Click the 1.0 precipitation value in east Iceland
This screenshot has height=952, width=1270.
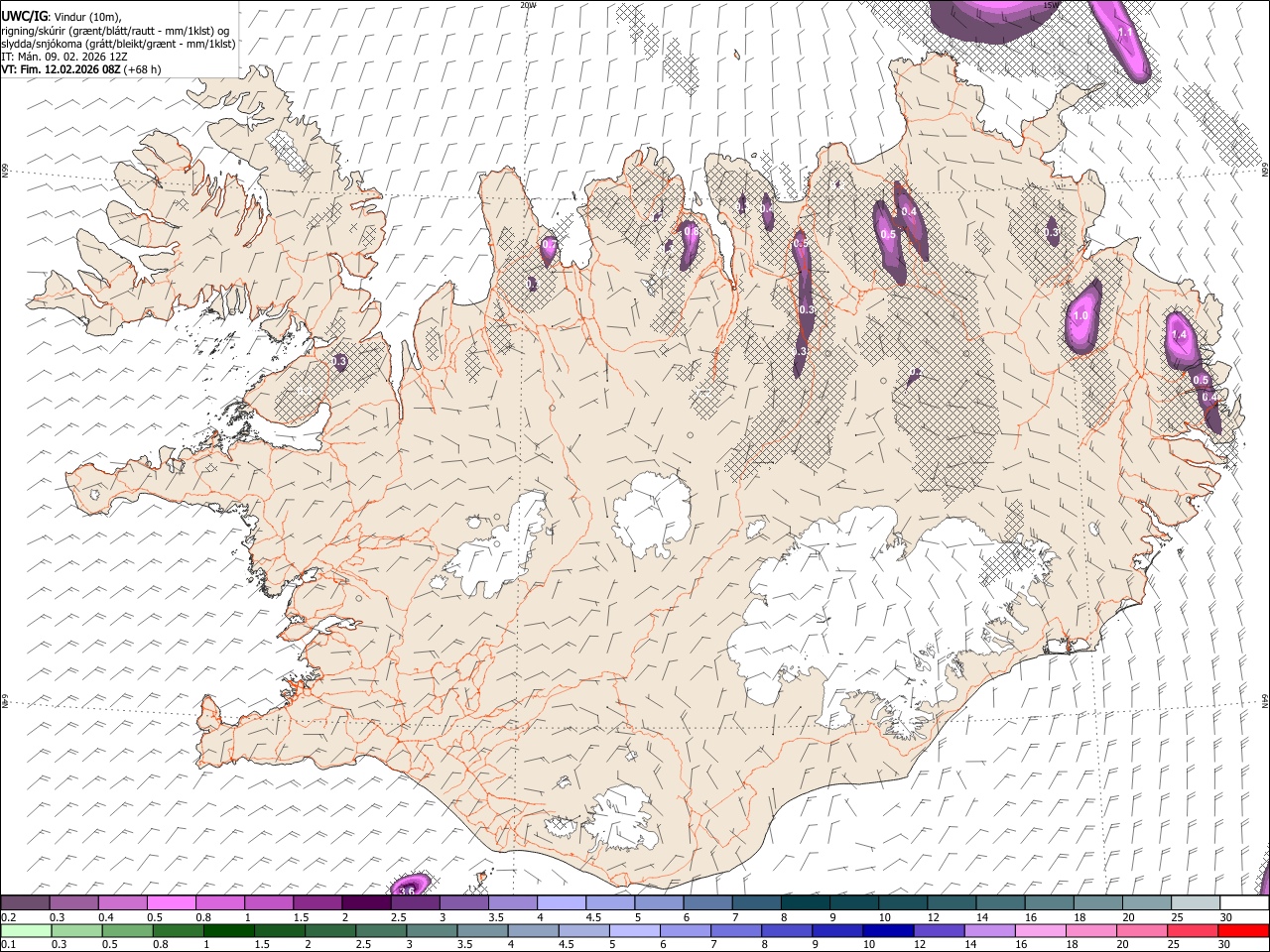click(1080, 316)
